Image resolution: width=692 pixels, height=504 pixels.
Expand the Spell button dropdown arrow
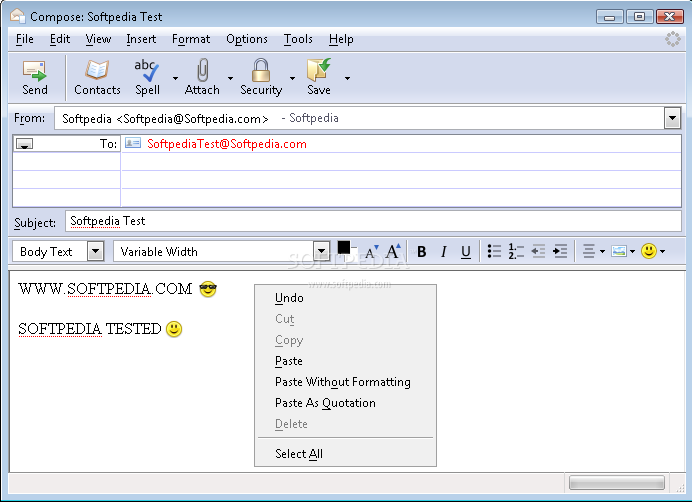point(175,78)
